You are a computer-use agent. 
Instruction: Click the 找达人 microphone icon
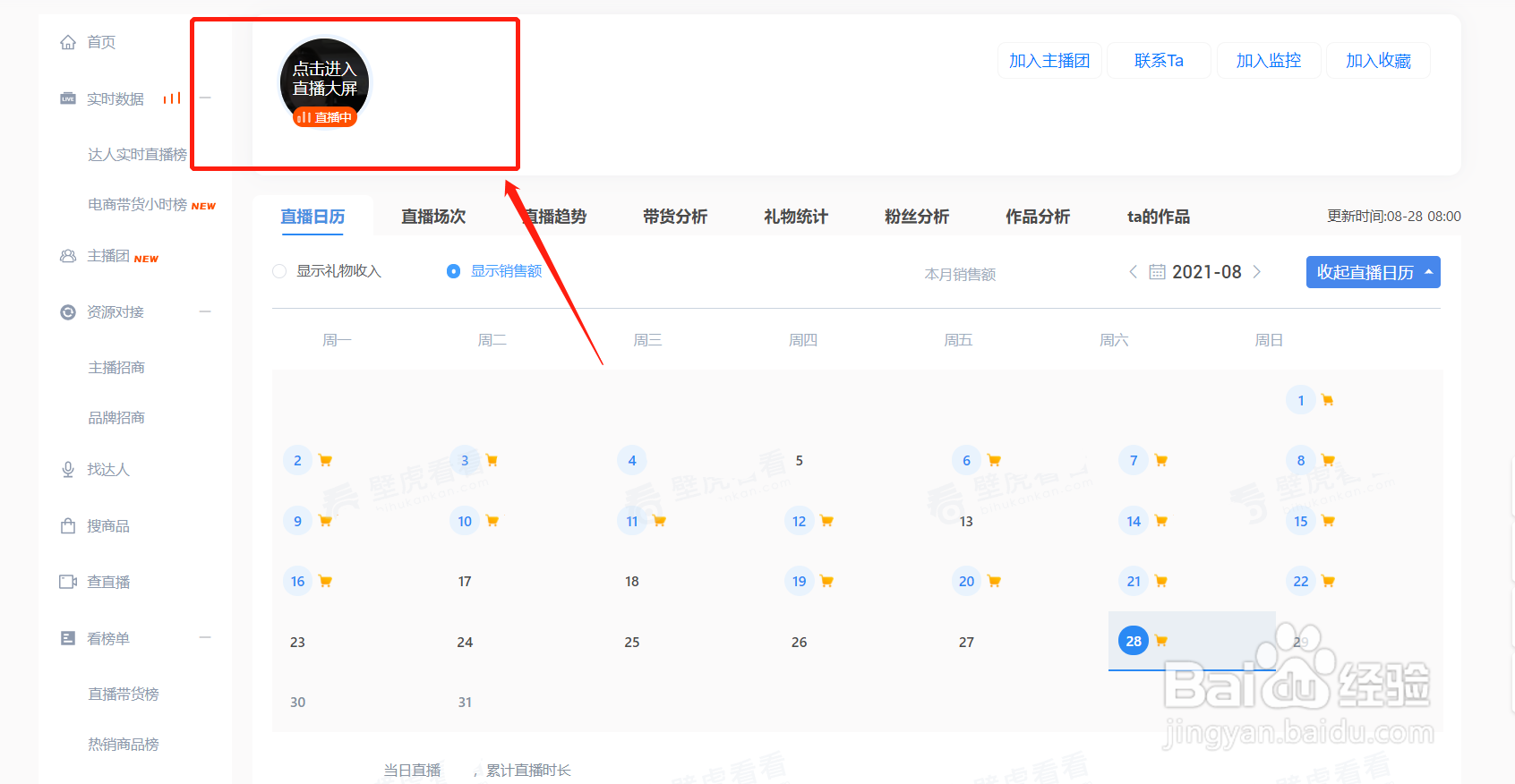coord(68,470)
